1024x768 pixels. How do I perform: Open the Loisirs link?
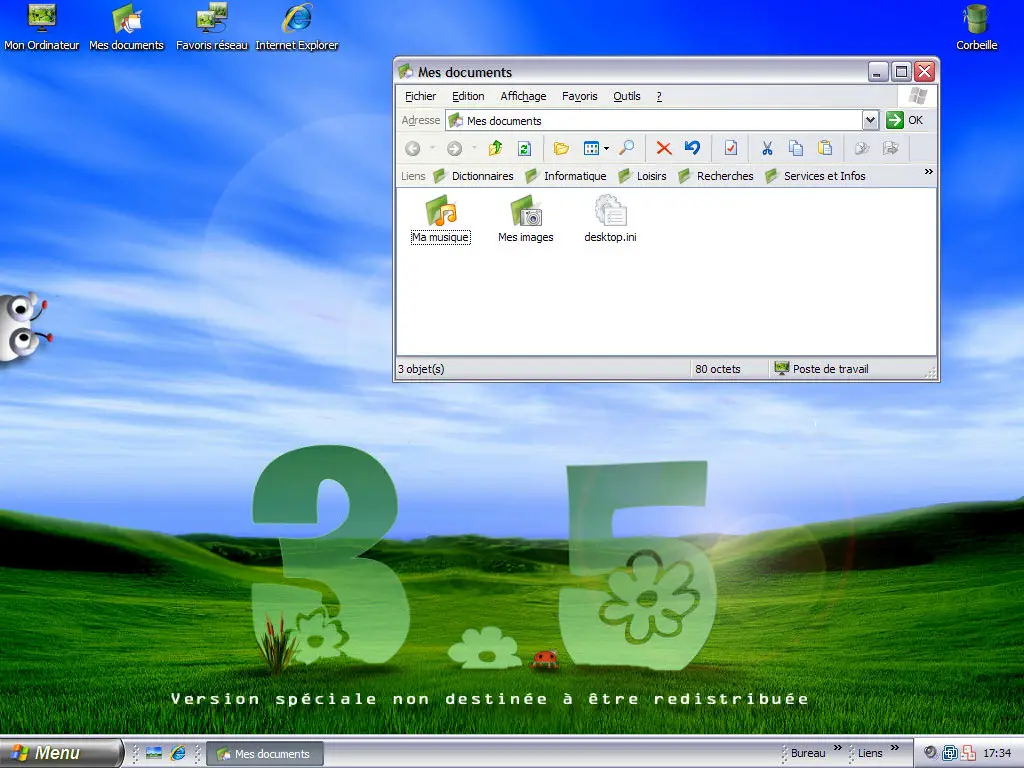coord(643,176)
